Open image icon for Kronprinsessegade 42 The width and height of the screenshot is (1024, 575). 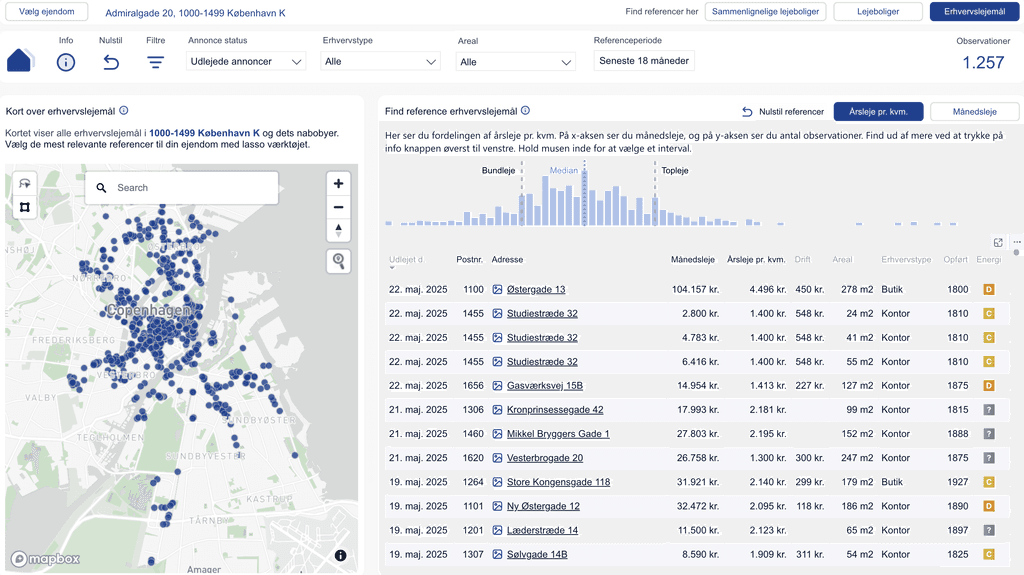click(x=498, y=409)
